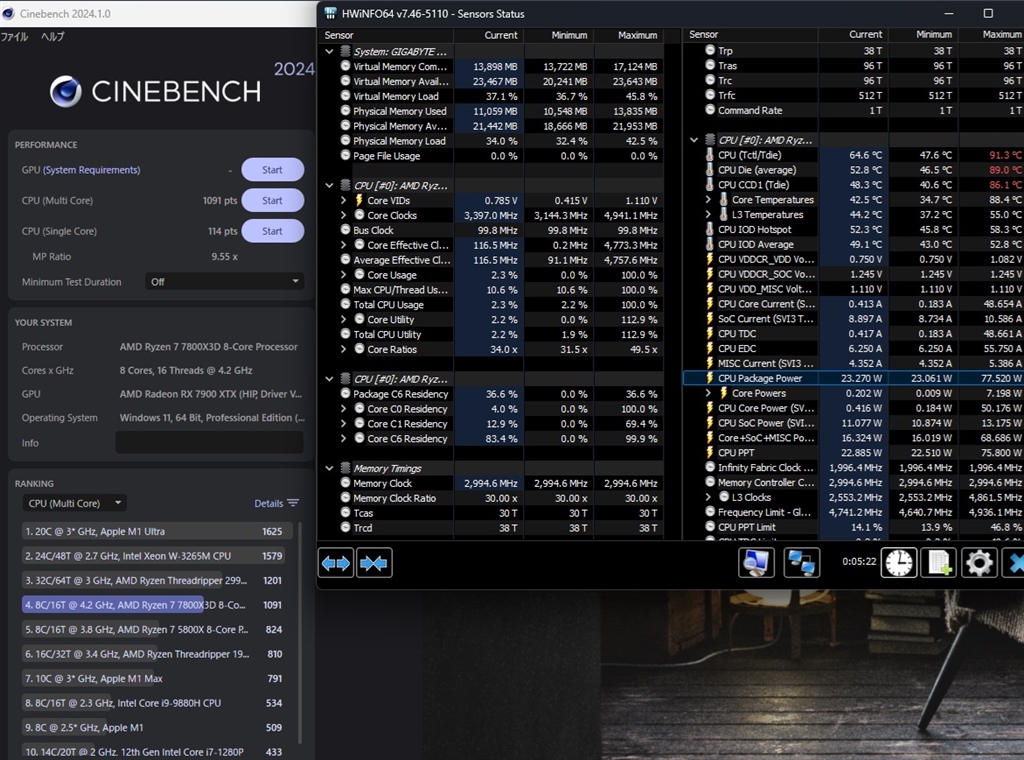The height and width of the screenshot is (760, 1024).
Task: Click the Memory Timings chip icon
Action: tap(345, 468)
